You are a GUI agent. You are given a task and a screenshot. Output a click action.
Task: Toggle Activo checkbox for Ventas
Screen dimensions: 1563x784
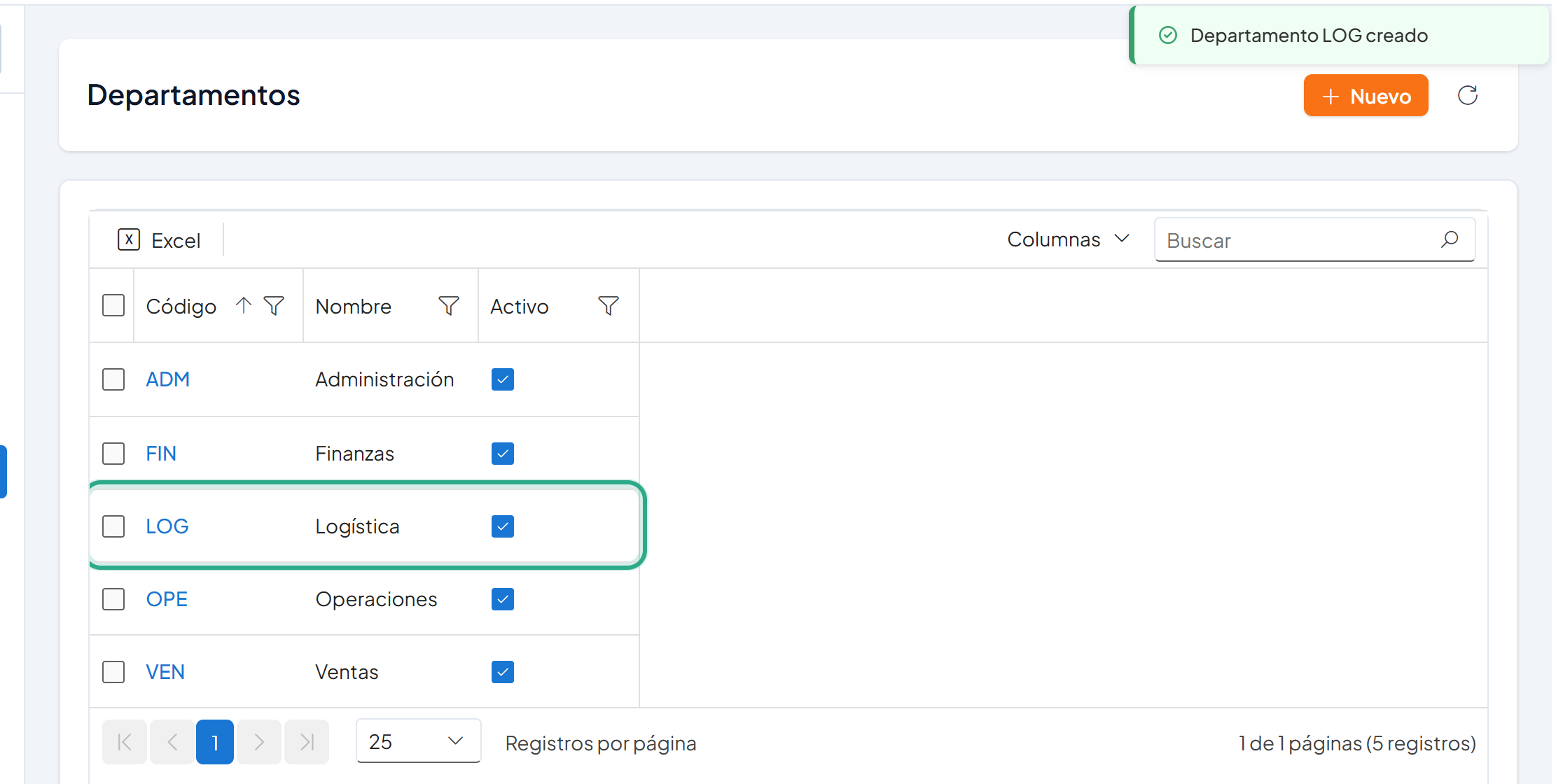coord(503,672)
